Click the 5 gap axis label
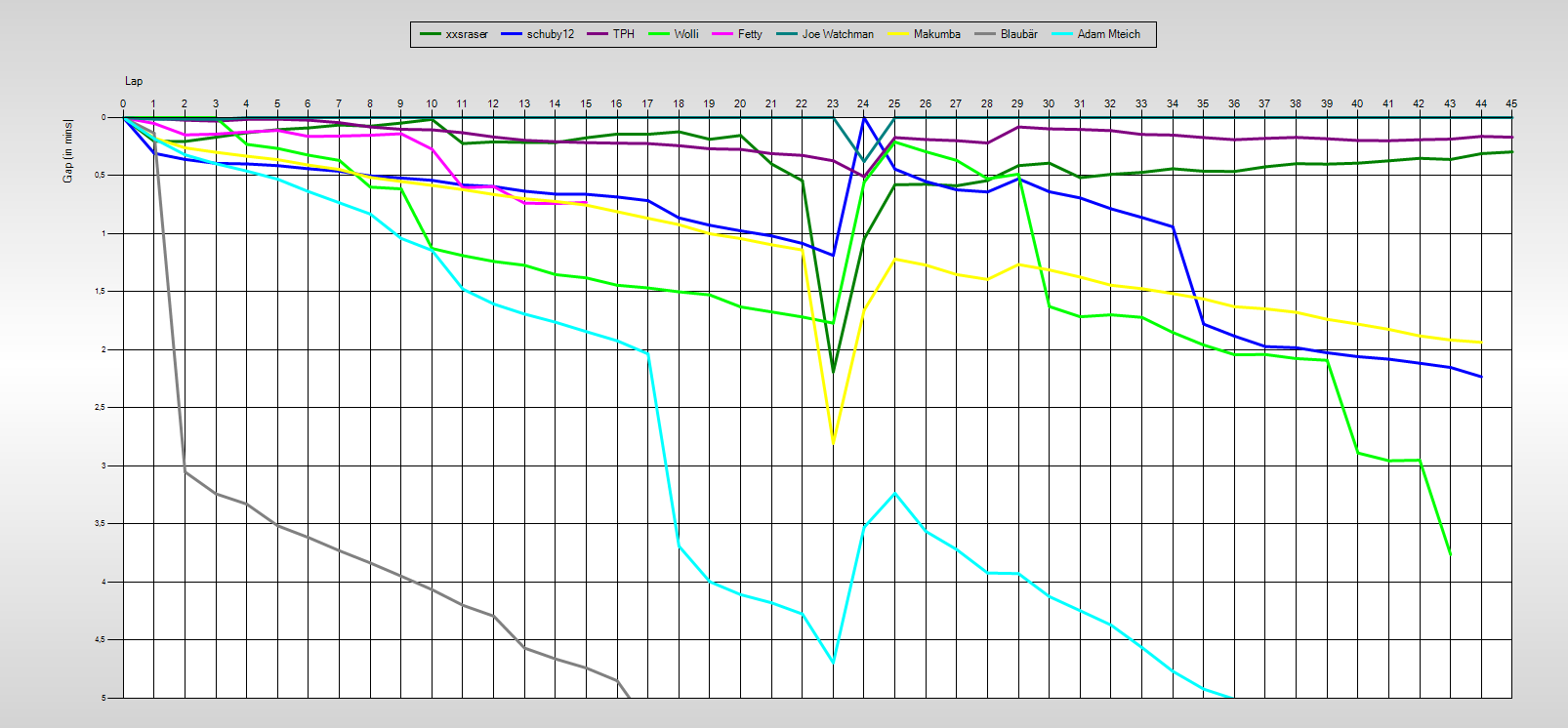This screenshot has width=1568, height=728. click(x=103, y=698)
